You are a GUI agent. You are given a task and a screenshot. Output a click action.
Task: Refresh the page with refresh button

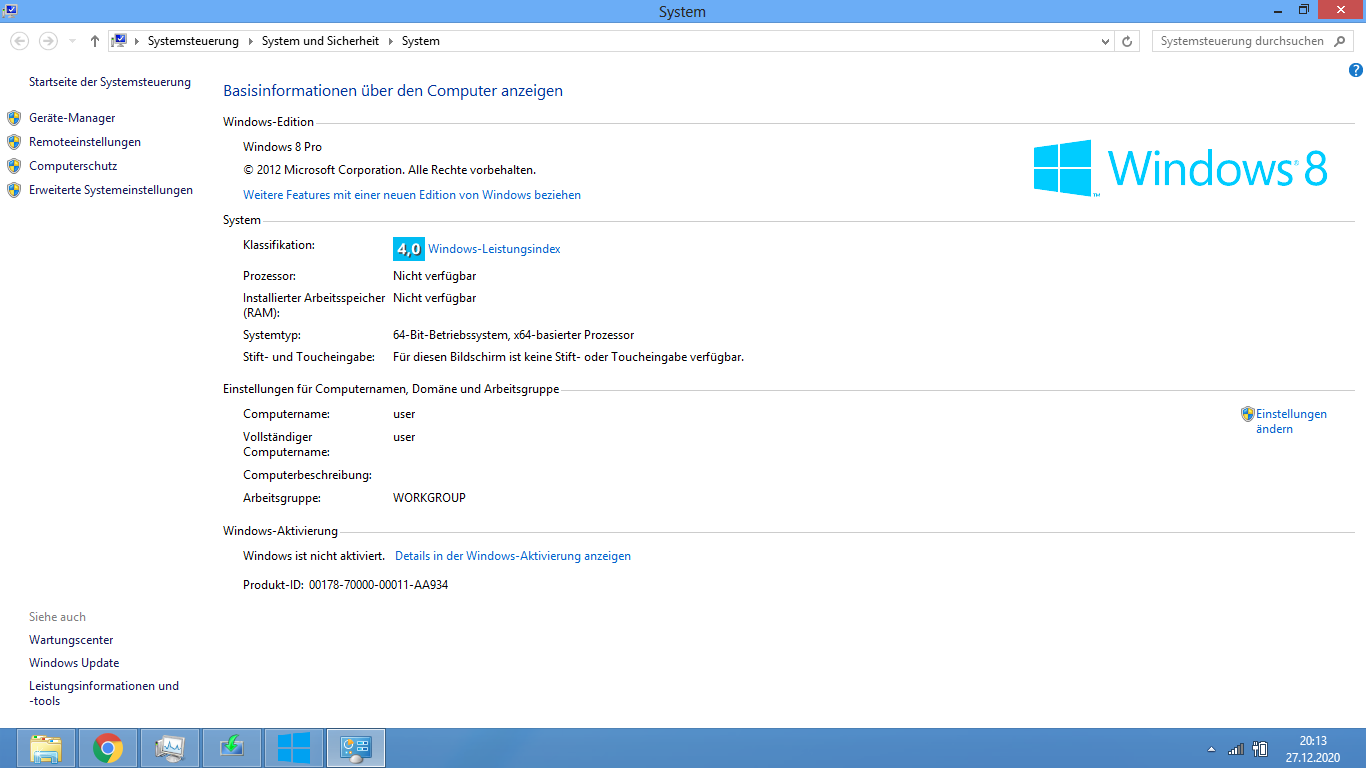(x=1128, y=41)
